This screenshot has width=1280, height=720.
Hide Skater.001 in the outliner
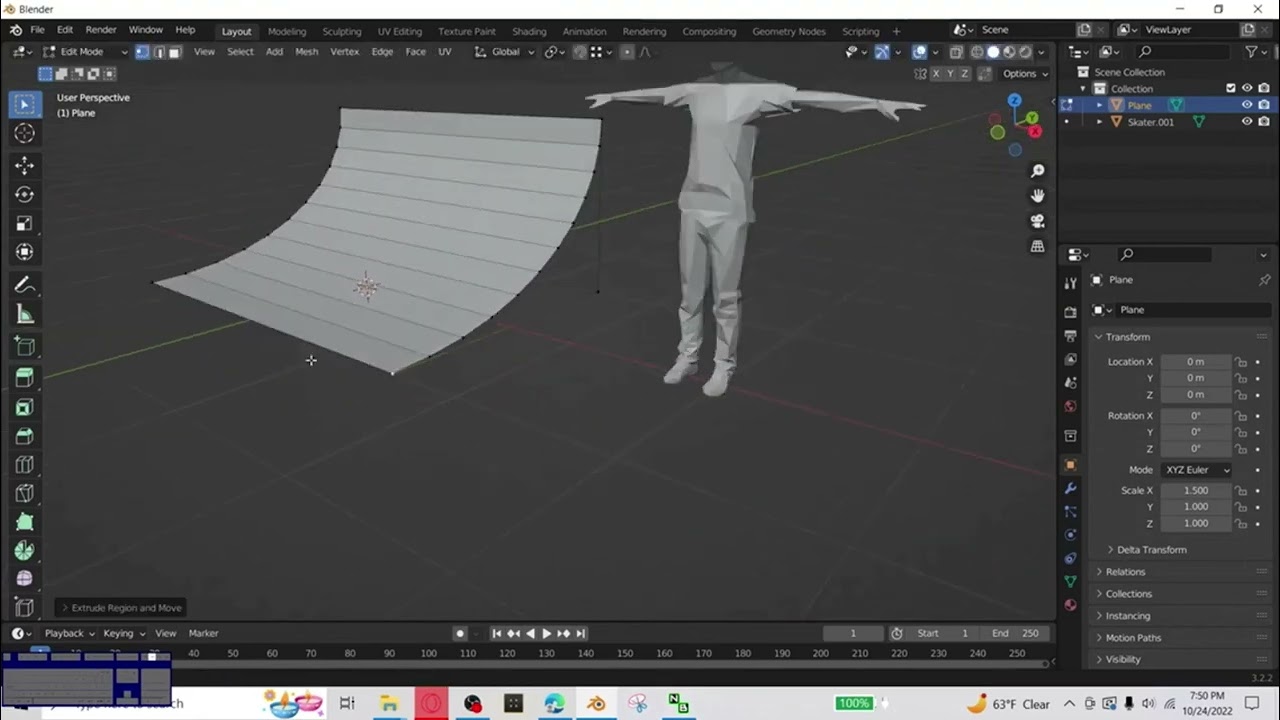coord(1247,122)
